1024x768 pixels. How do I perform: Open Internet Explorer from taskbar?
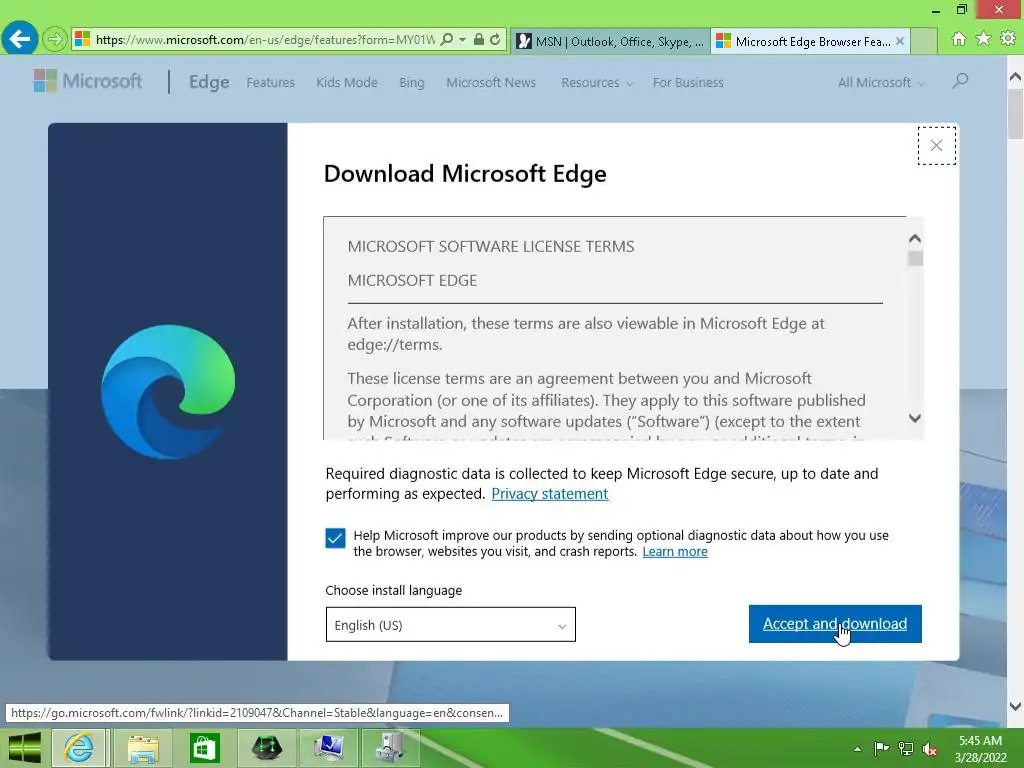pyautogui.click(x=78, y=748)
